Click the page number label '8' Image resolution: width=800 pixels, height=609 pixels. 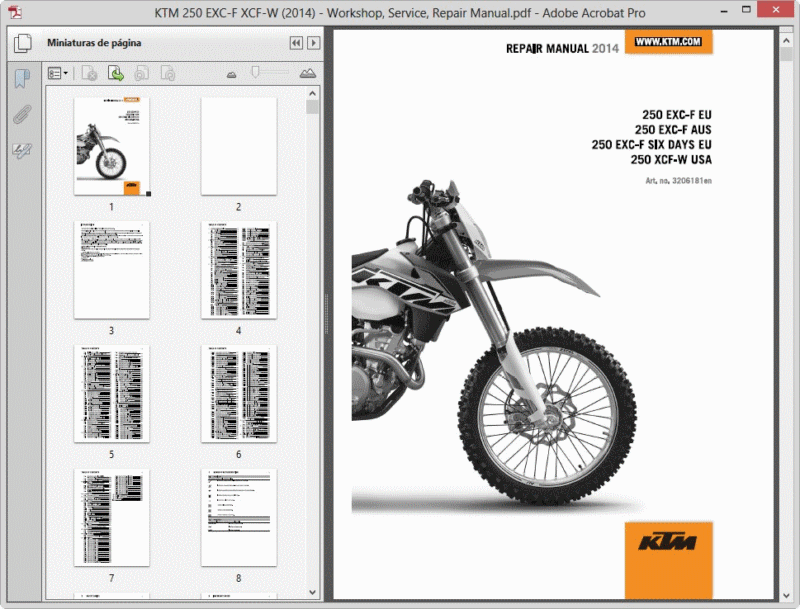(238, 578)
